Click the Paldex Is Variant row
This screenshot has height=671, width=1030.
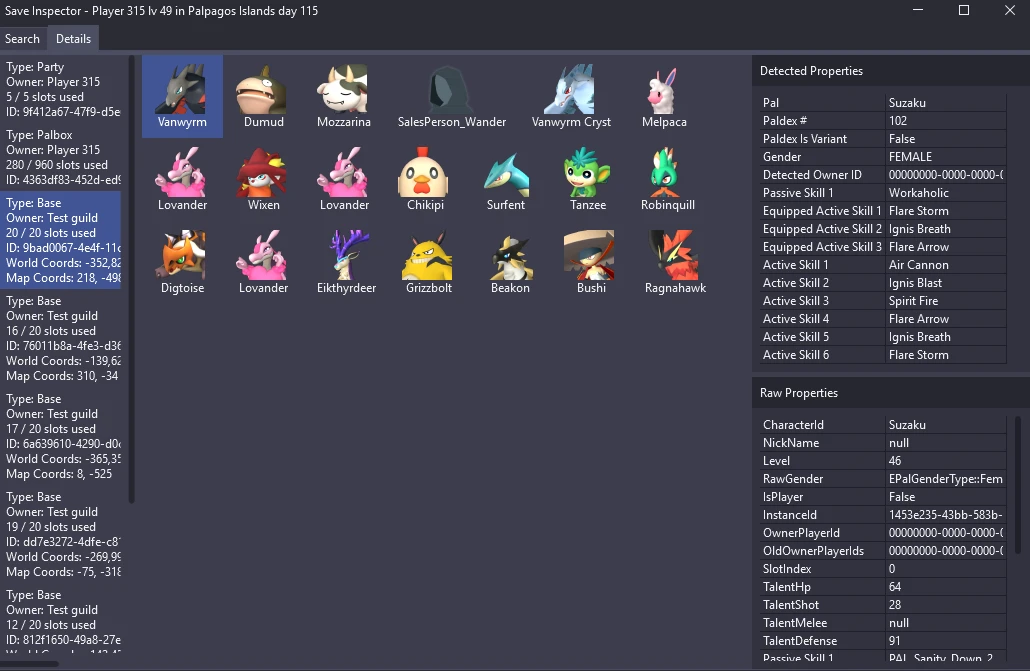(882, 139)
